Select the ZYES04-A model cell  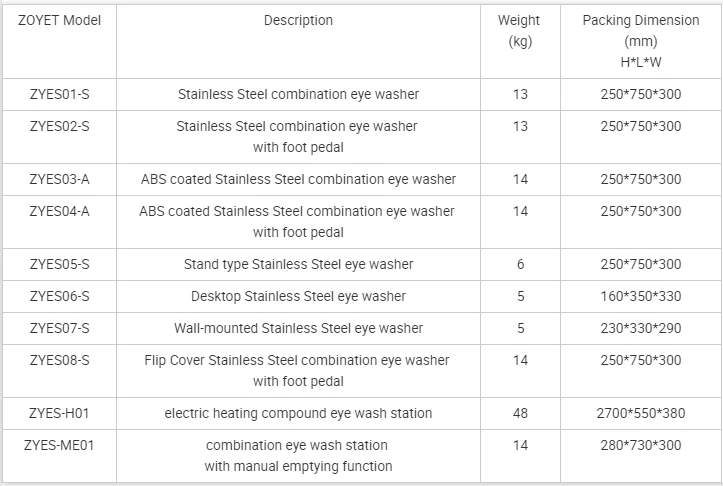[60, 211]
